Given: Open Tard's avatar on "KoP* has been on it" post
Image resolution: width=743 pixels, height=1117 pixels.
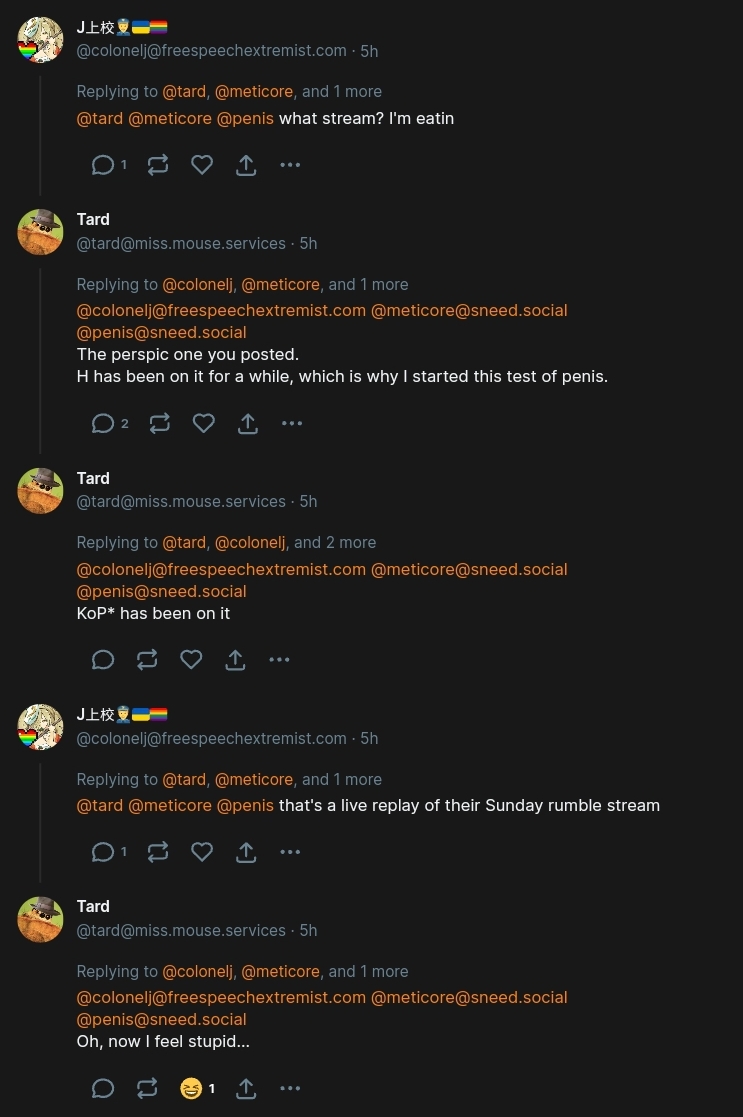Looking at the screenshot, I should point(40,490).
